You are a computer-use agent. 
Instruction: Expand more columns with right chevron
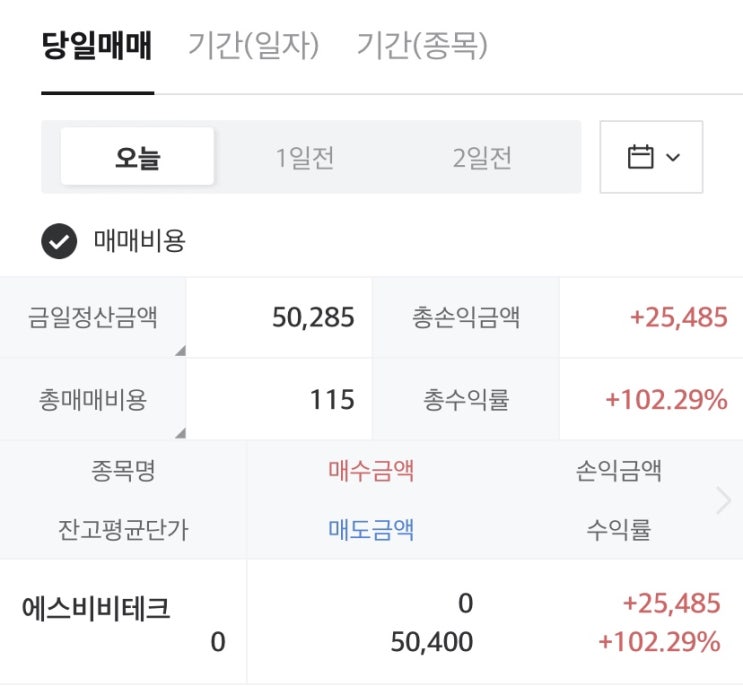[x=724, y=500]
